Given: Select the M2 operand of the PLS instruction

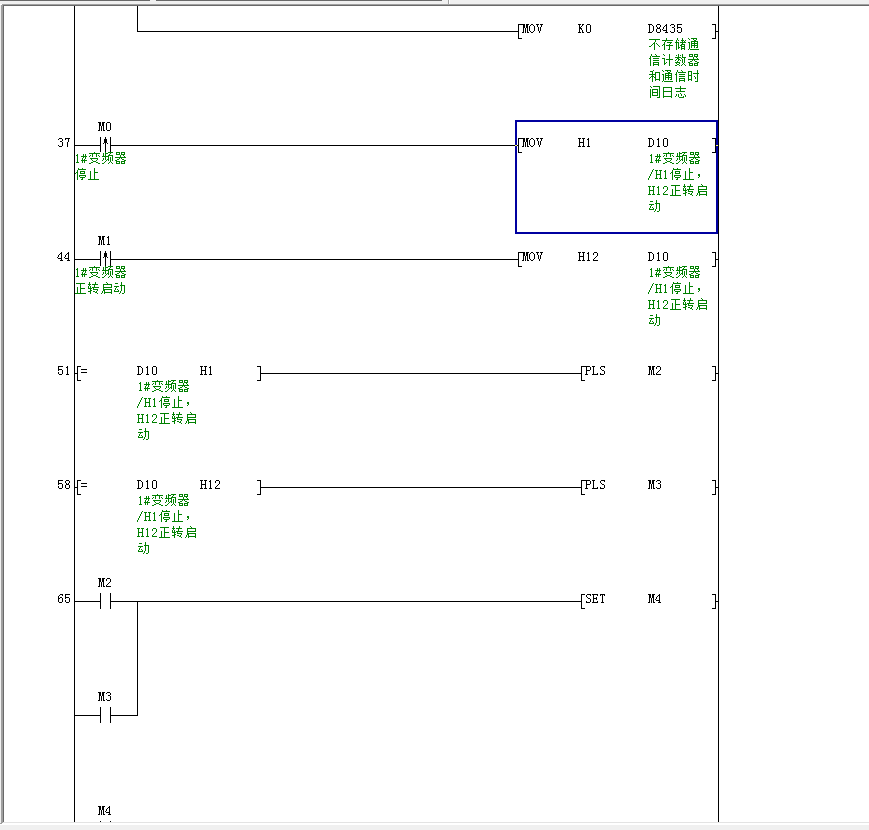Looking at the screenshot, I should 654,371.
